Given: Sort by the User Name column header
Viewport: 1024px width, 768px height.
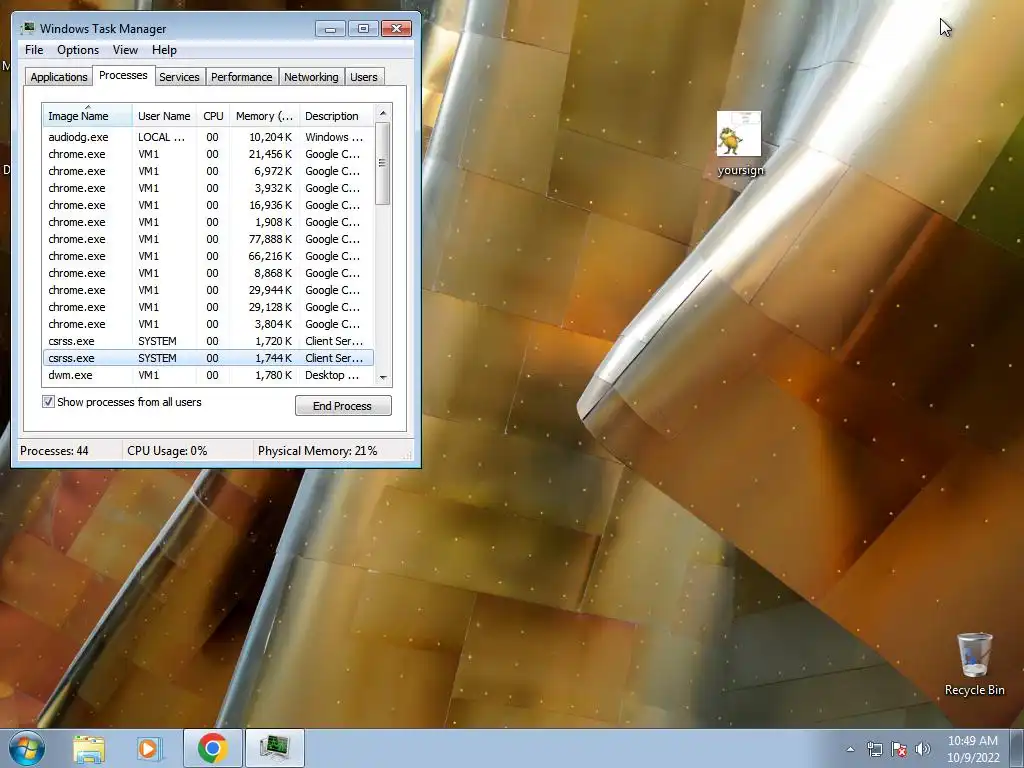Looking at the screenshot, I should [x=164, y=116].
